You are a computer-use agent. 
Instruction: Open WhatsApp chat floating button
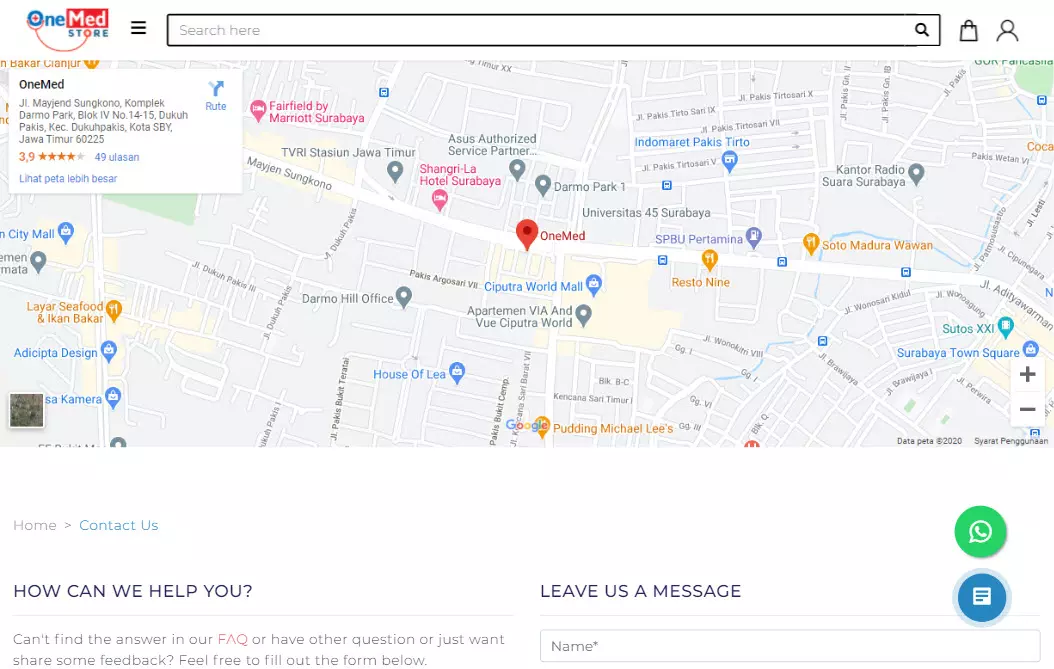point(980,531)
